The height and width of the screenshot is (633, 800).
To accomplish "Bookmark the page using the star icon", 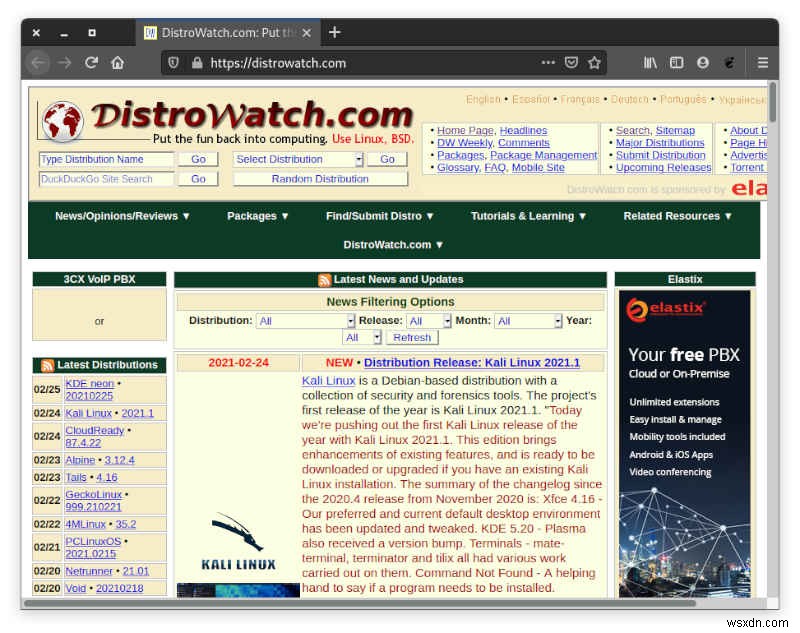I will tap(593, 62).
